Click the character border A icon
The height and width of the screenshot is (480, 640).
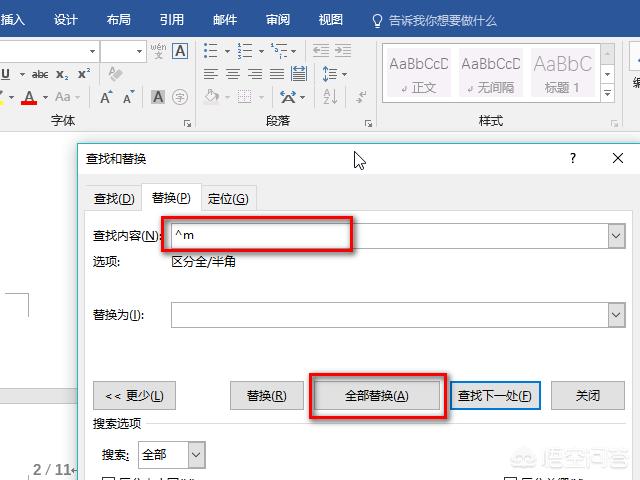click(x=180, y=51)
